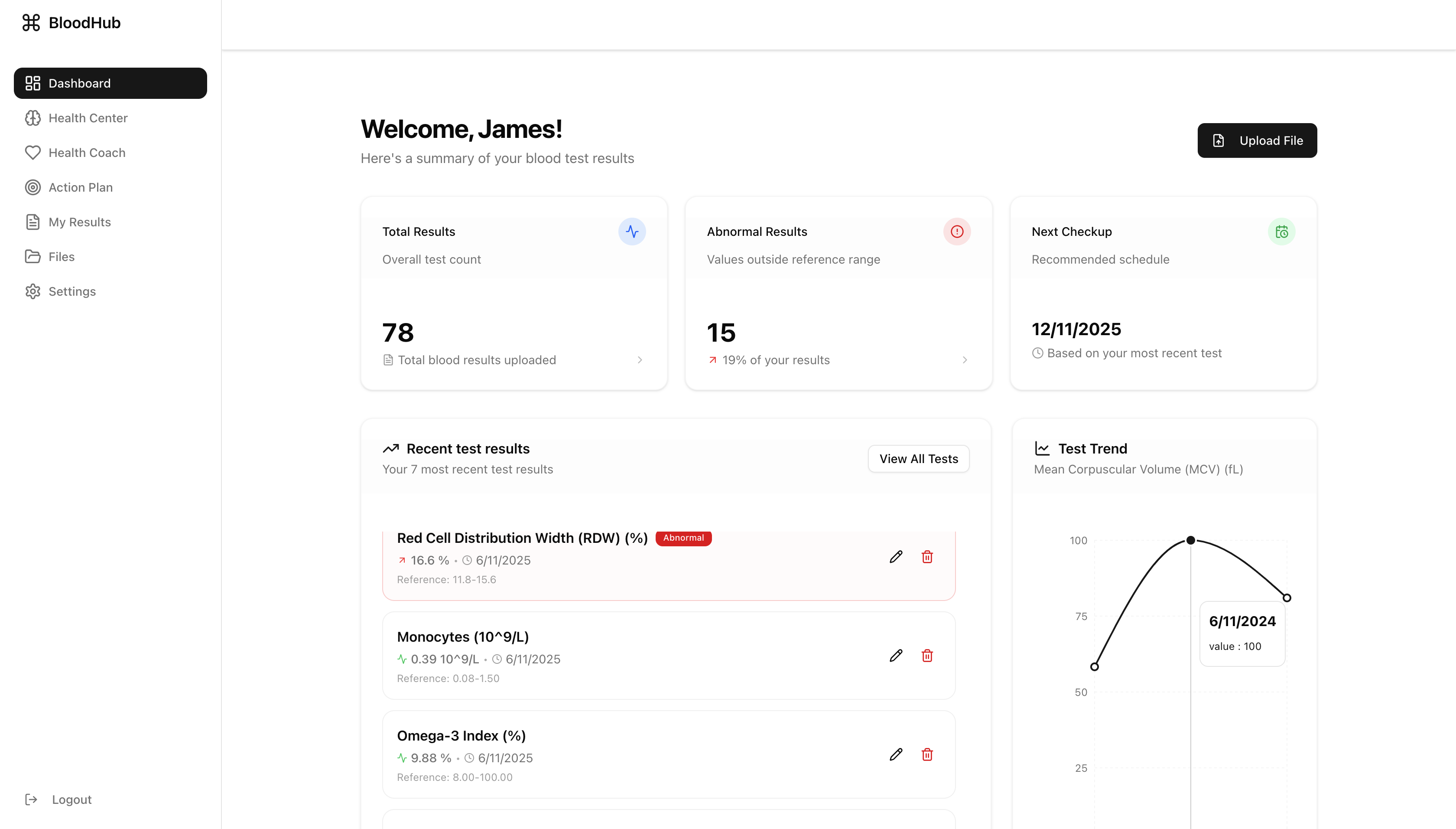Screen dimensions: 1456x829
Task: Edit the Red Cell Distribution Width result
Action: 896,557
